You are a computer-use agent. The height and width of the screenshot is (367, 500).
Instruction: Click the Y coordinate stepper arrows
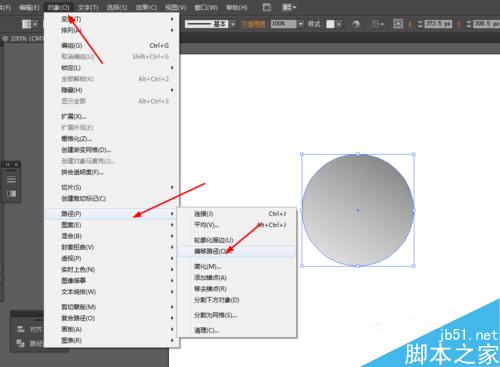(x=469, y=24)
